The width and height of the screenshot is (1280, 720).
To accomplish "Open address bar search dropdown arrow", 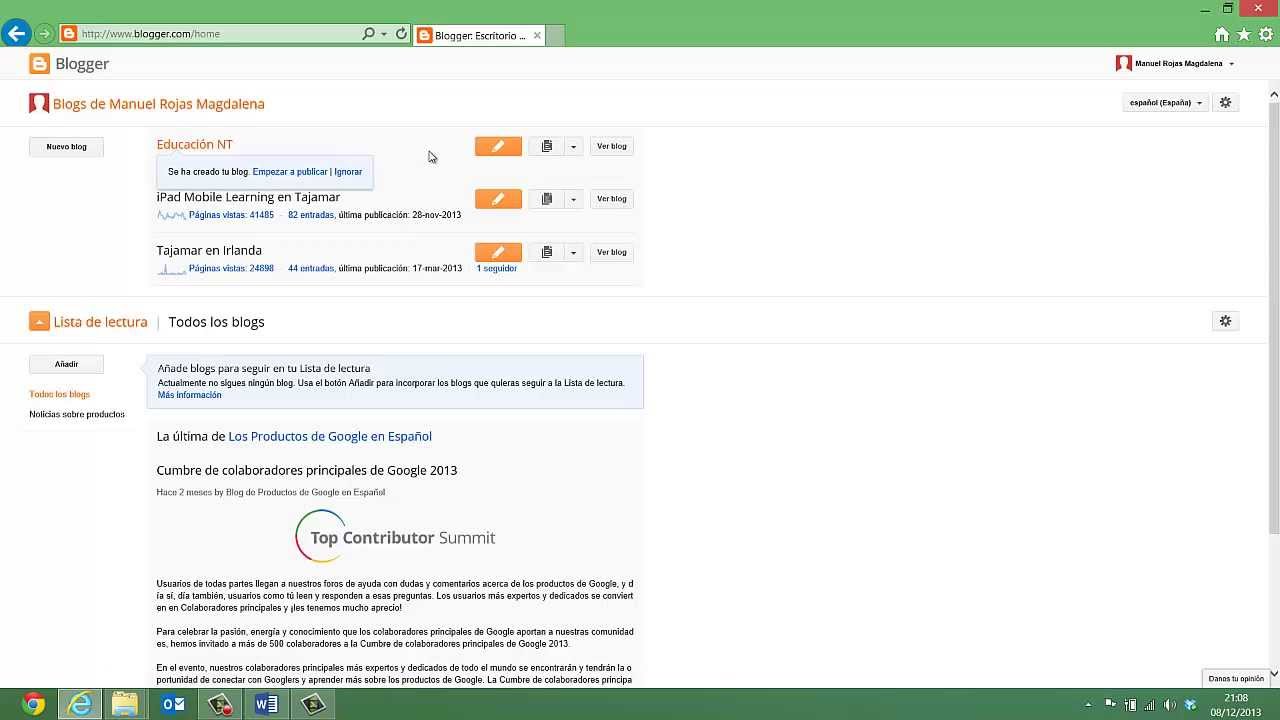I will (x=384, y=34).
